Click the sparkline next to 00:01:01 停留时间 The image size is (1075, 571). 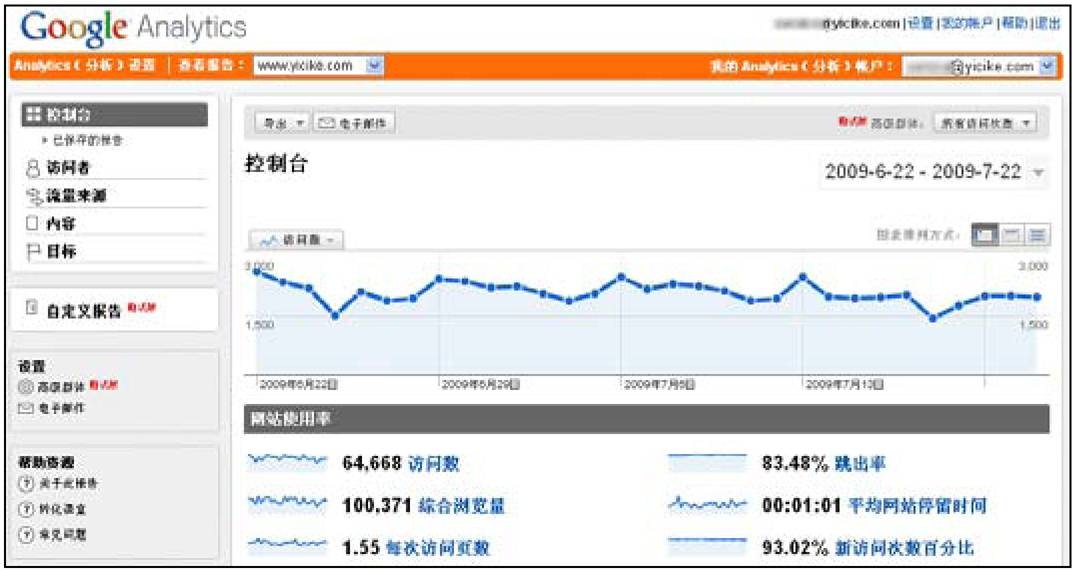(707, 505)
